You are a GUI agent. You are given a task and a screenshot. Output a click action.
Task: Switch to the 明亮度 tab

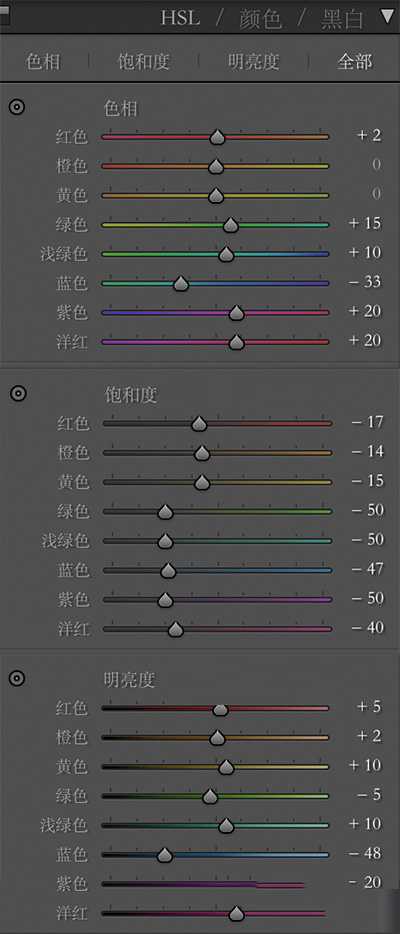pos(254,62)
